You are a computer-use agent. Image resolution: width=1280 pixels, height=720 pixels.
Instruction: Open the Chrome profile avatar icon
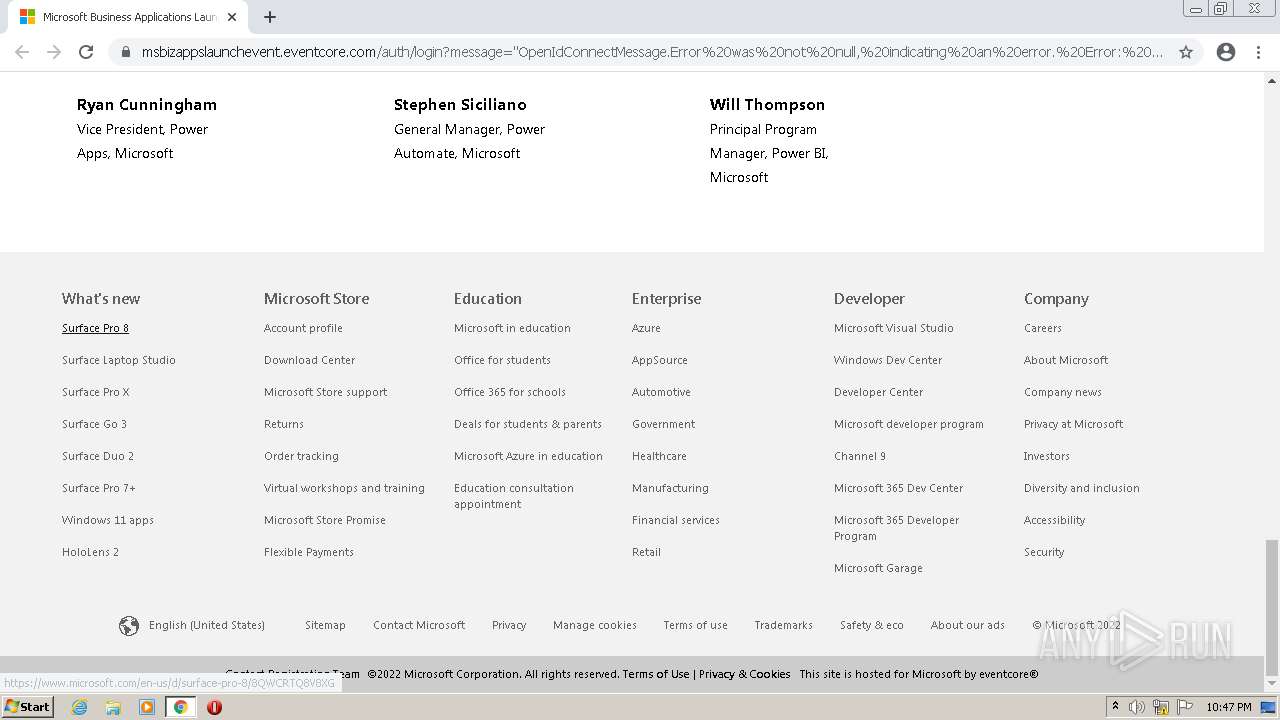(x=1226, y=52)
